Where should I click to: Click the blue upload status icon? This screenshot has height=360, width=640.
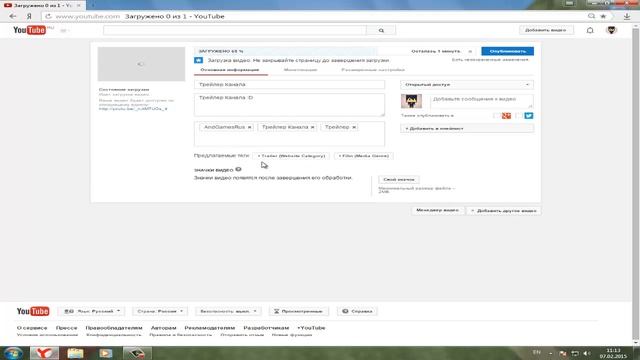(x=198, y=60)
